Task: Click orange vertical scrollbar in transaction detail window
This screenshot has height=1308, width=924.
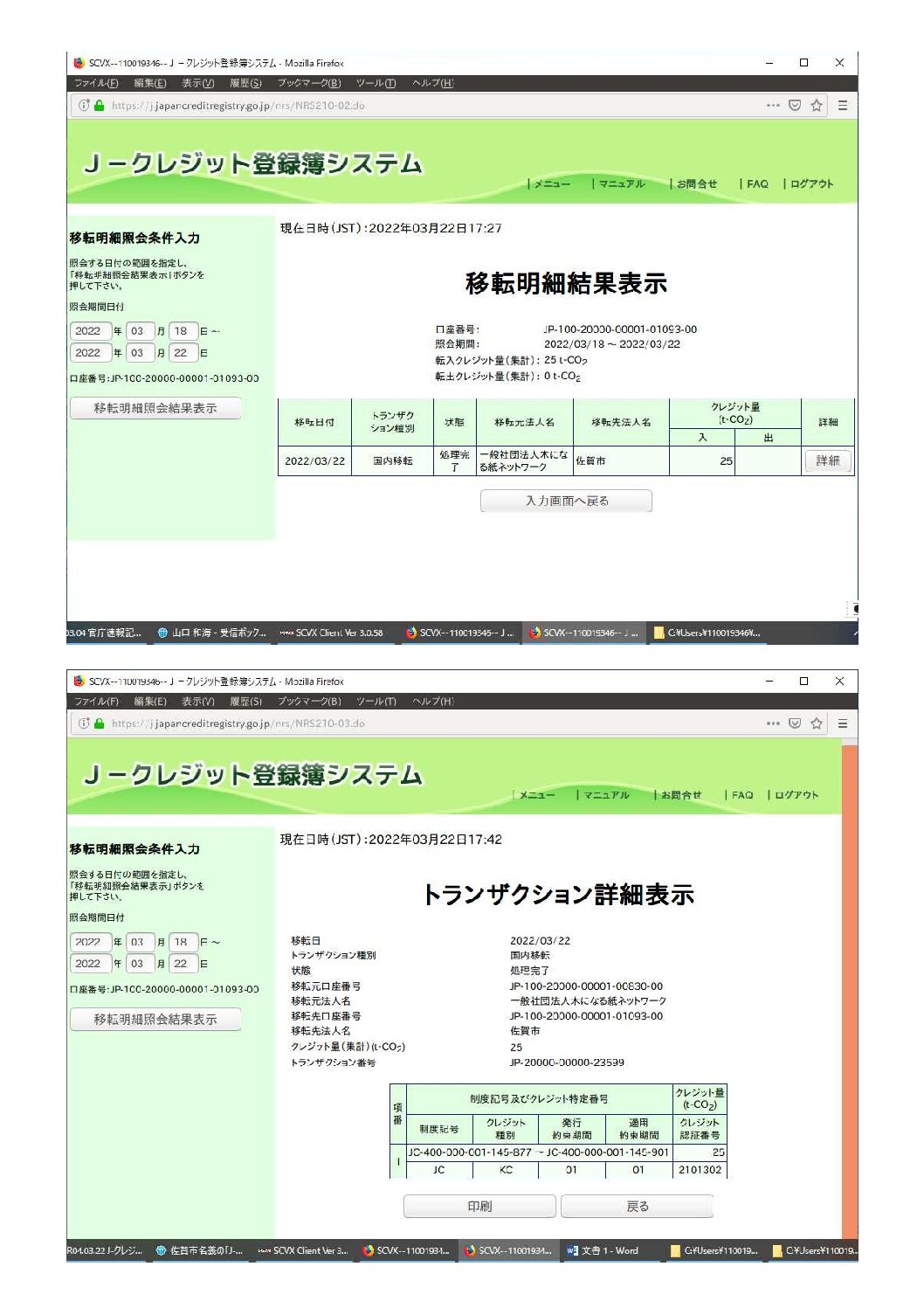Action: [x=849, y=987]
